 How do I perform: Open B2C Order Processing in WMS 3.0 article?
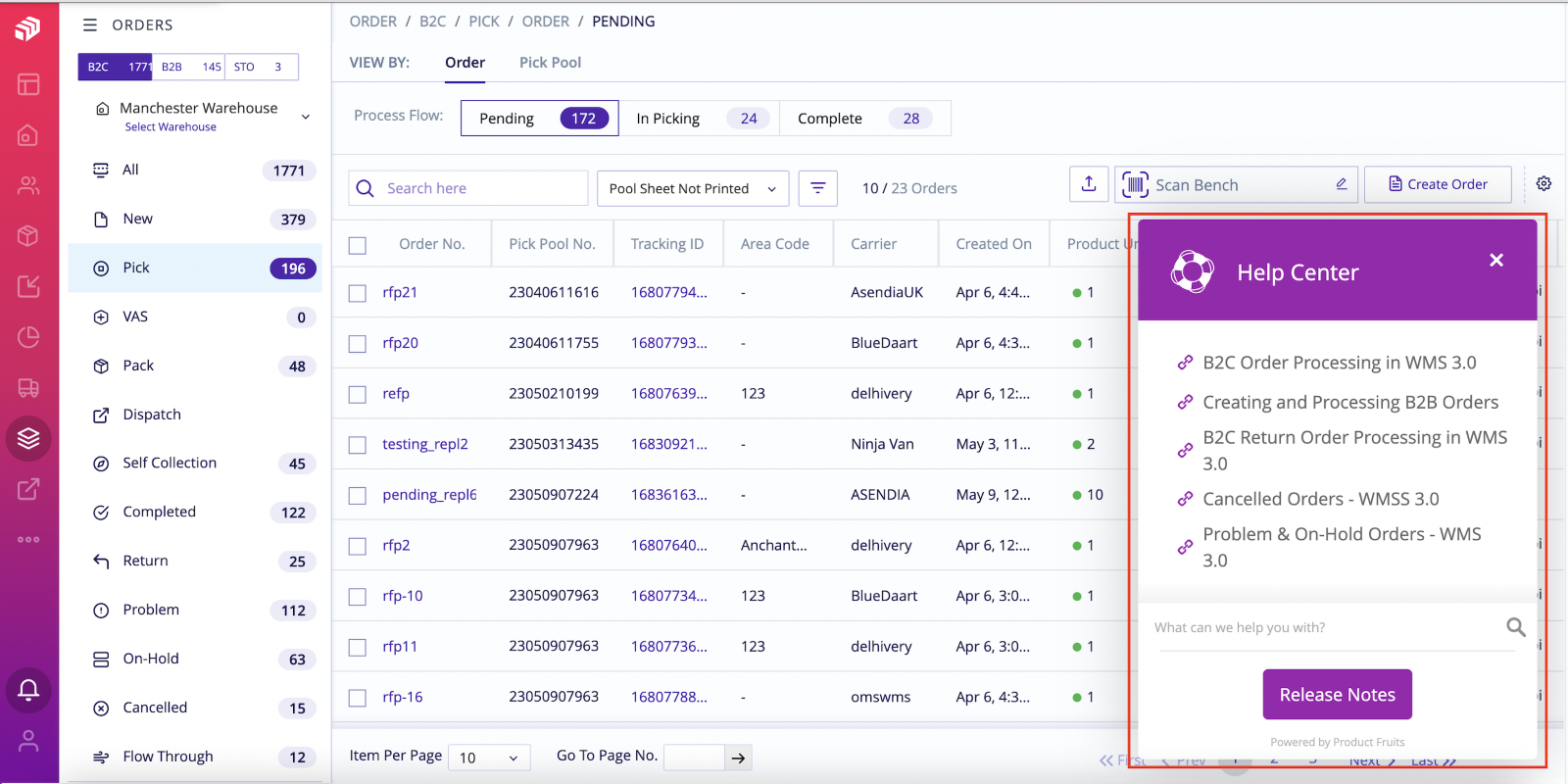1339,363
